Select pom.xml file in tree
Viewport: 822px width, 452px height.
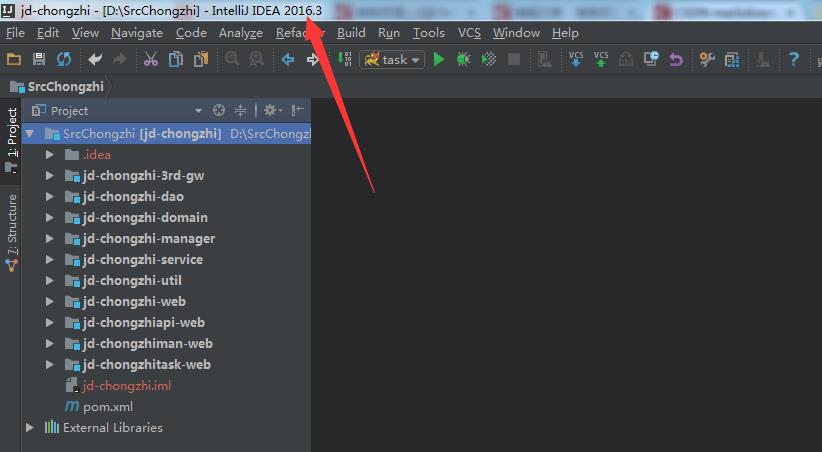pos(107,406)
